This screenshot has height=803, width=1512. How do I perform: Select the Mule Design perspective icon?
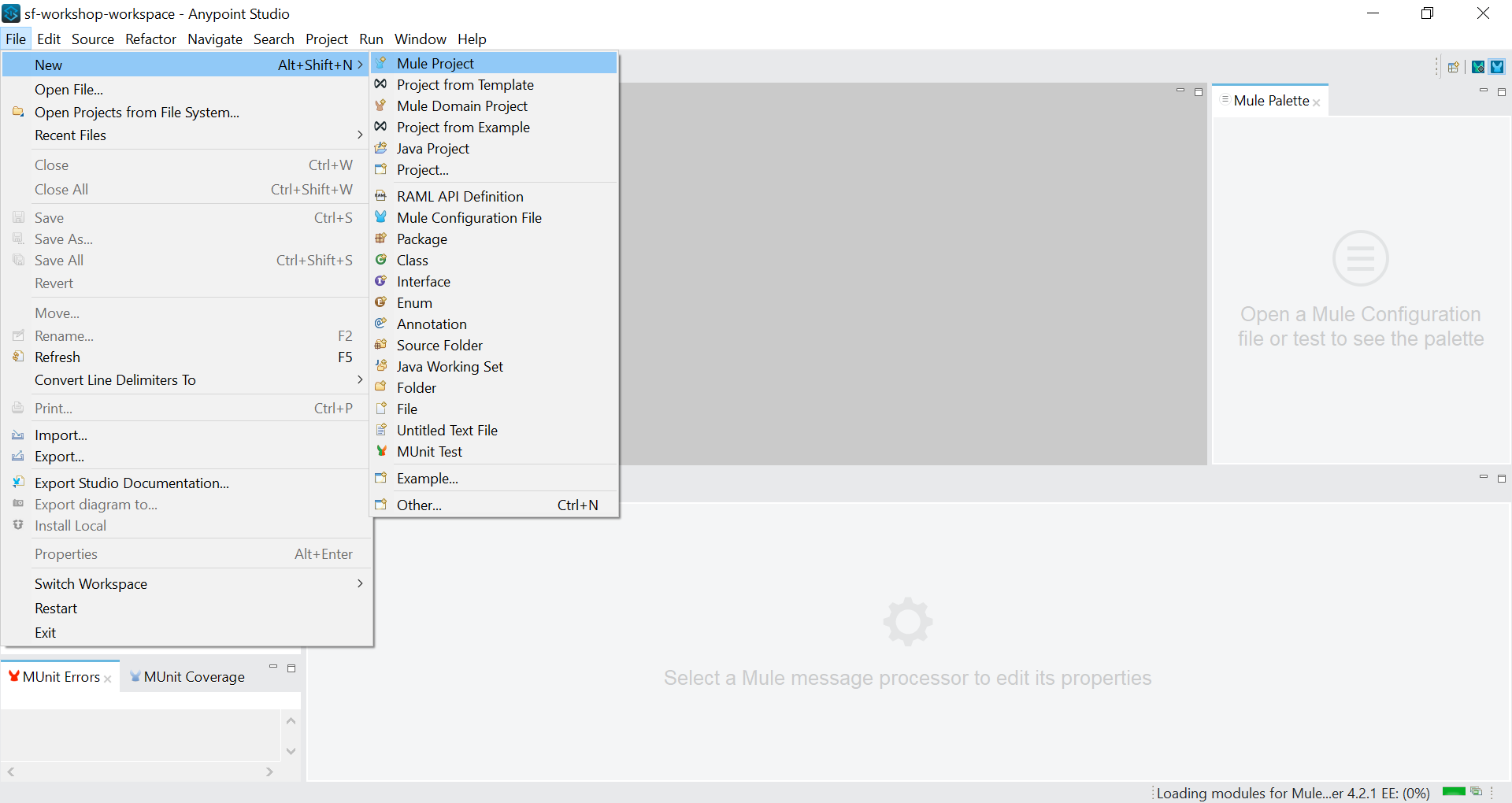[1497, 67]
